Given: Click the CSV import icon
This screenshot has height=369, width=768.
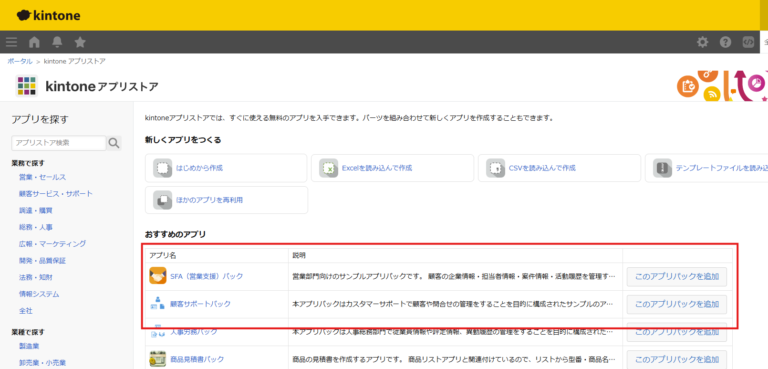Looking at the screenshot, I should 496,168.
